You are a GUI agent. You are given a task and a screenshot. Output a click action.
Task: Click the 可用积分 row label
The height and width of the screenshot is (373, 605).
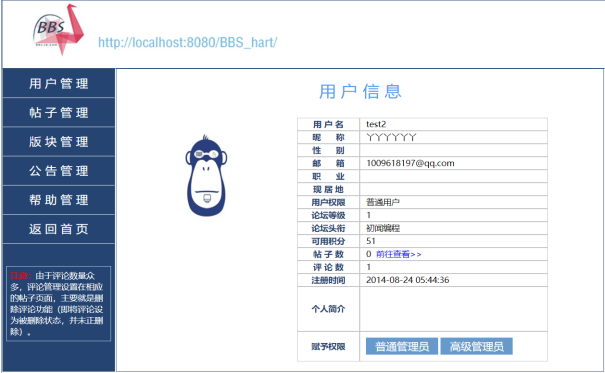click(328, 241)
